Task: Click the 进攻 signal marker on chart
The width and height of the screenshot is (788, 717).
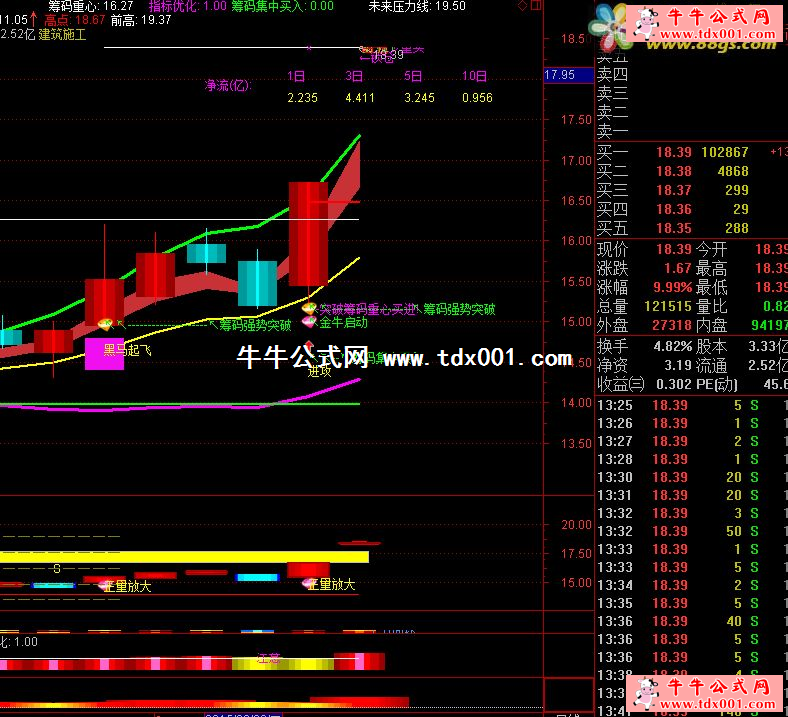Action: tap(319, 370)
